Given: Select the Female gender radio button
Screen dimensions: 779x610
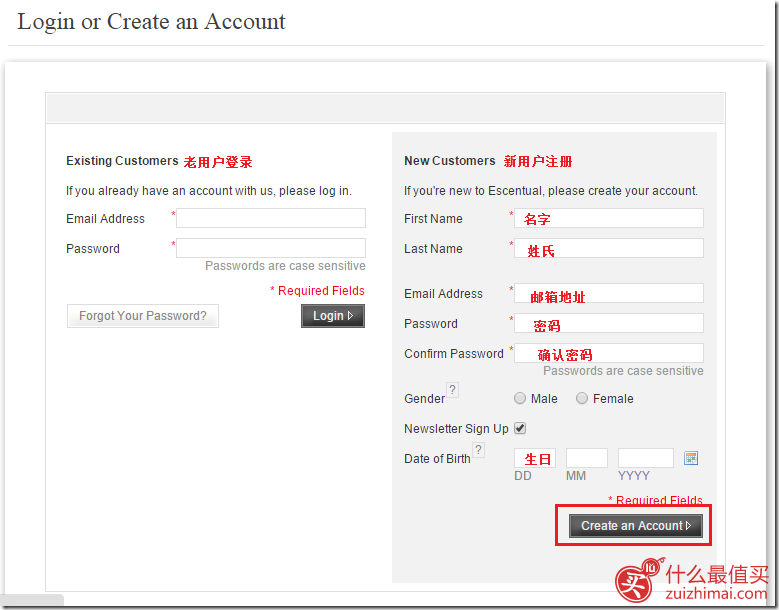Looking at the screenshot, I should click(x=582, y=398).
